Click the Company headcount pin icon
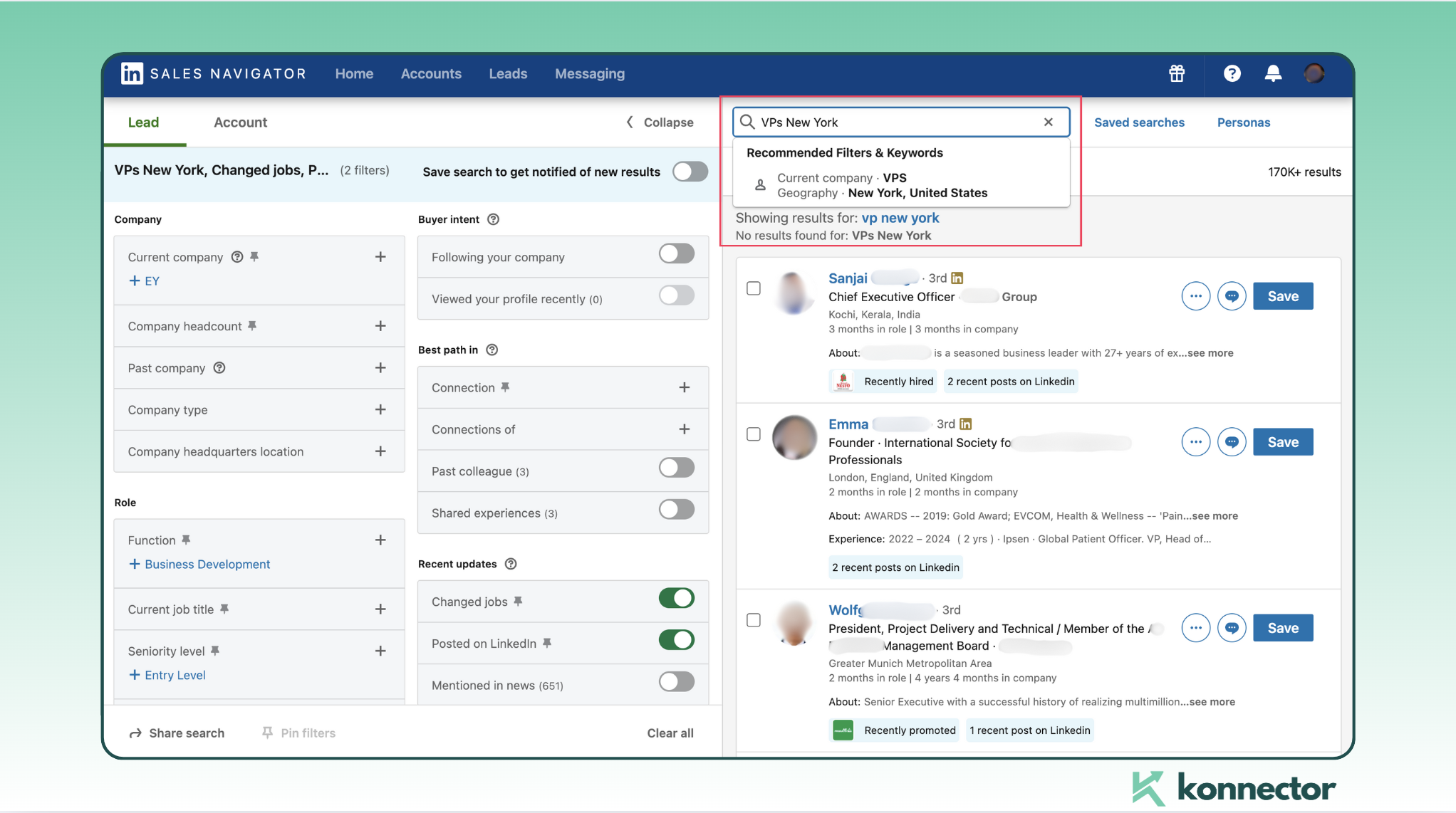Image resolution: width=1456 pixels, height=813 pixels. 251,325
